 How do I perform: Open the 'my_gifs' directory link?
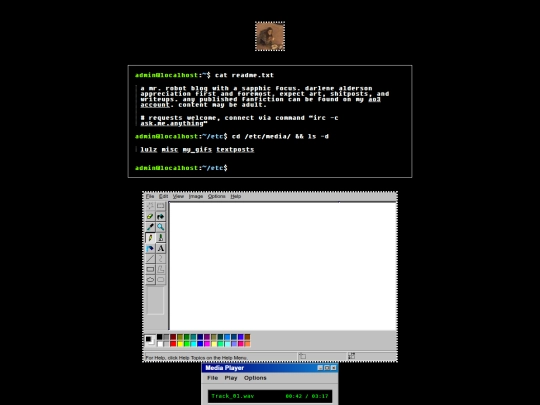pos(197,149)
